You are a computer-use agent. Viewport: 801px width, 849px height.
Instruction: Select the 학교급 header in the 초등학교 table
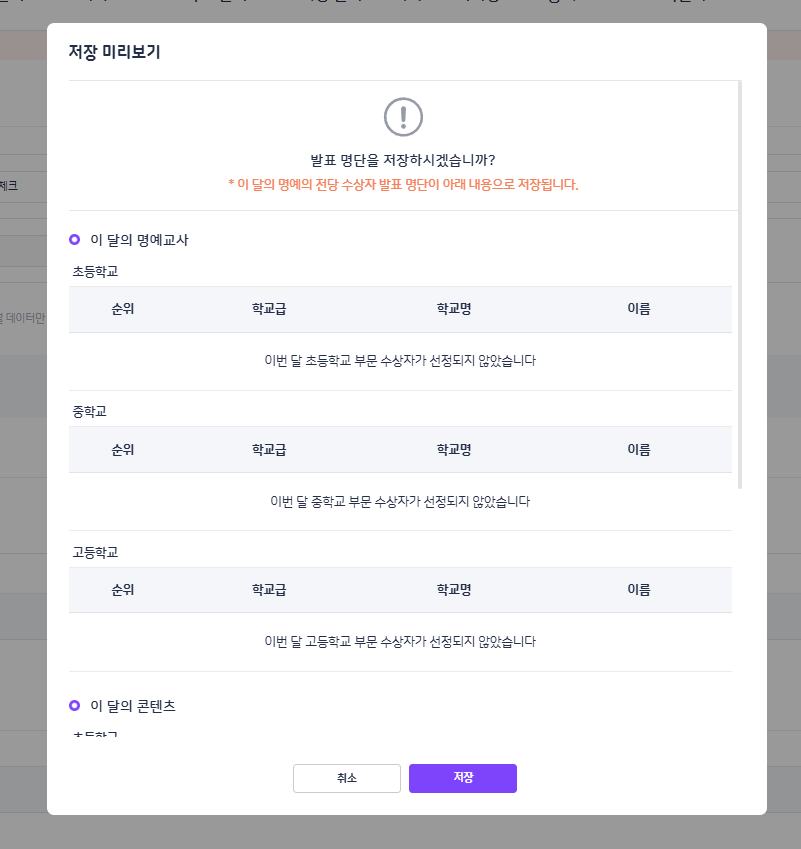(269, 309)
